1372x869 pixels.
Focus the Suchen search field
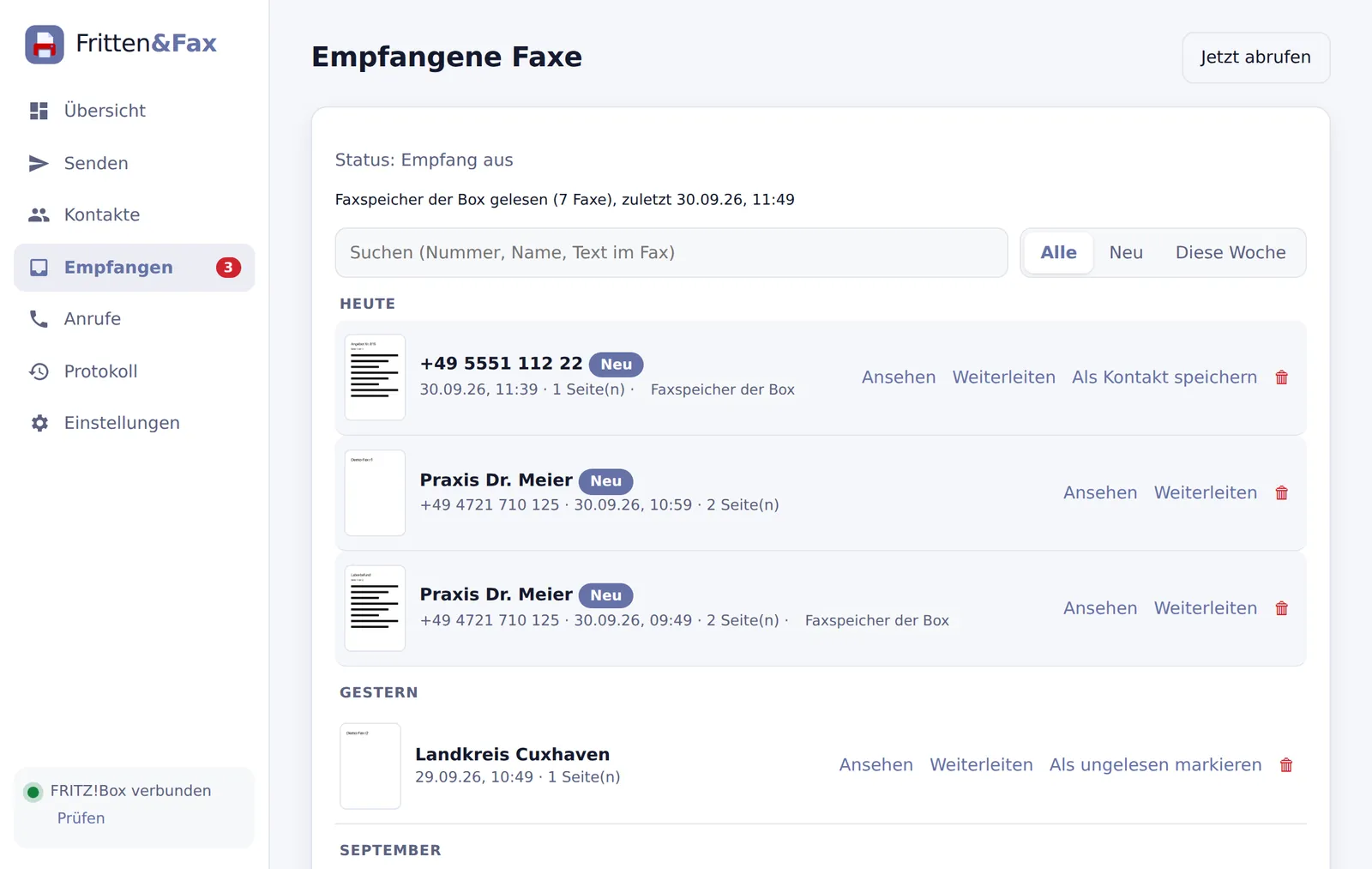(671, 253)
